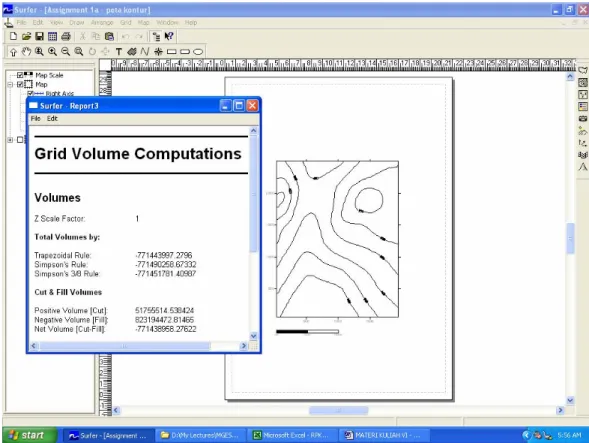Click the map scale bar below contour map
This screenshot has height=443, width=589.
(x=307, y=332)
